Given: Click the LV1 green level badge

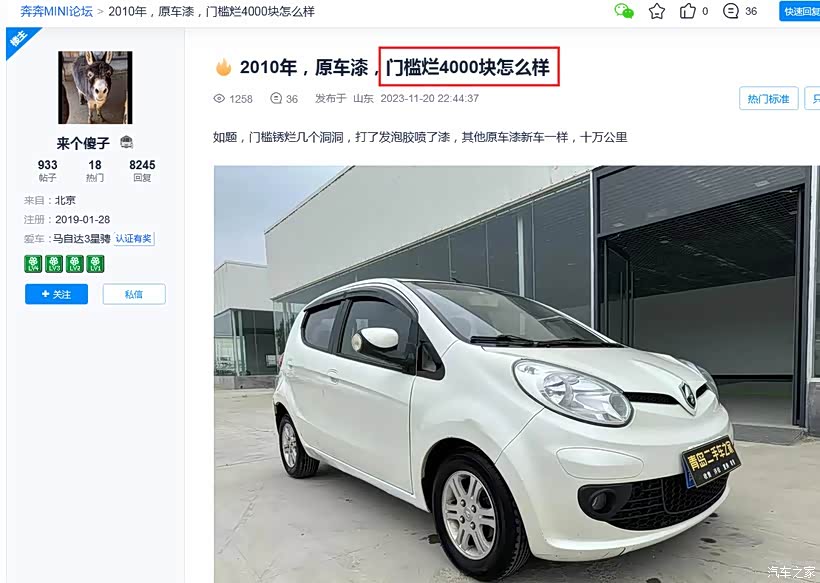Looking at the screenshot, I should click(x=95, y=264).
